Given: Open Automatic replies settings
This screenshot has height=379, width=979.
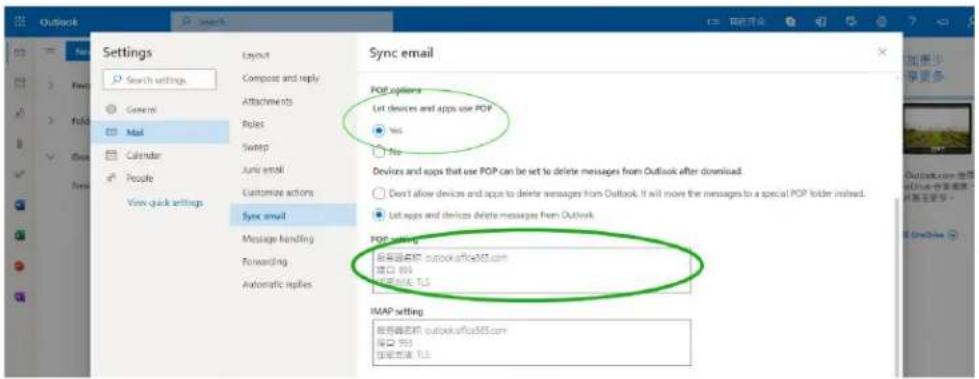Looking at the screenshot, I should pyautogui.click(x=277, y=284).
